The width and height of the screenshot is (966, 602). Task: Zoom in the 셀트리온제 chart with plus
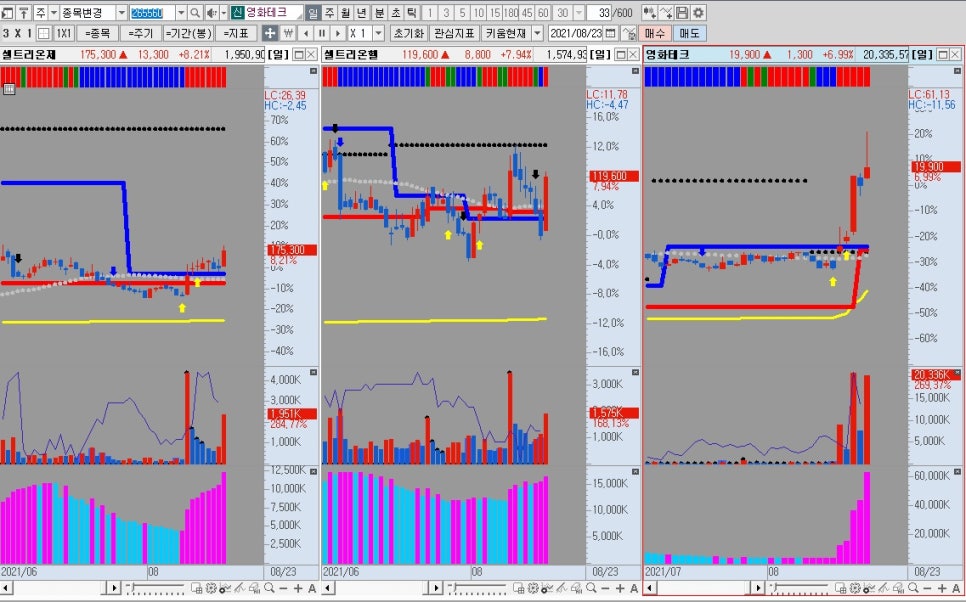[x=298, y=588]
